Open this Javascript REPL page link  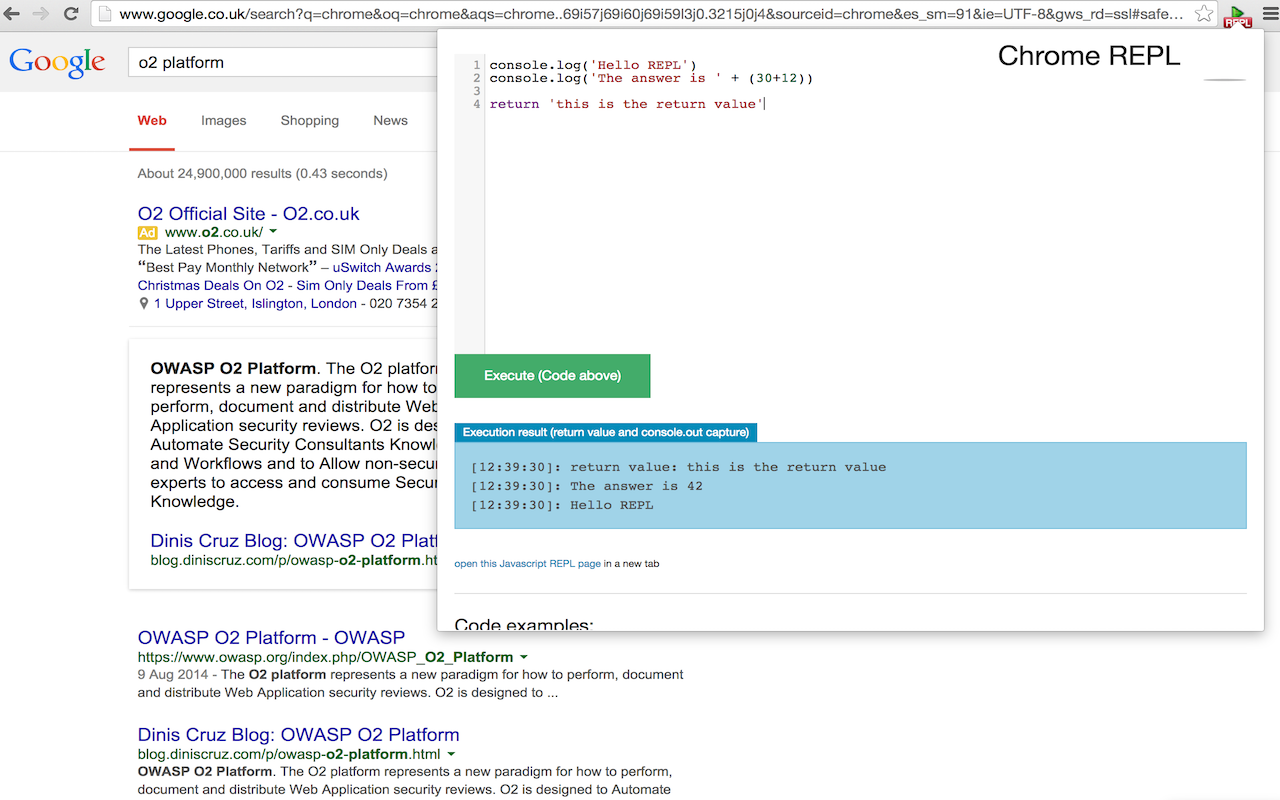528,564
